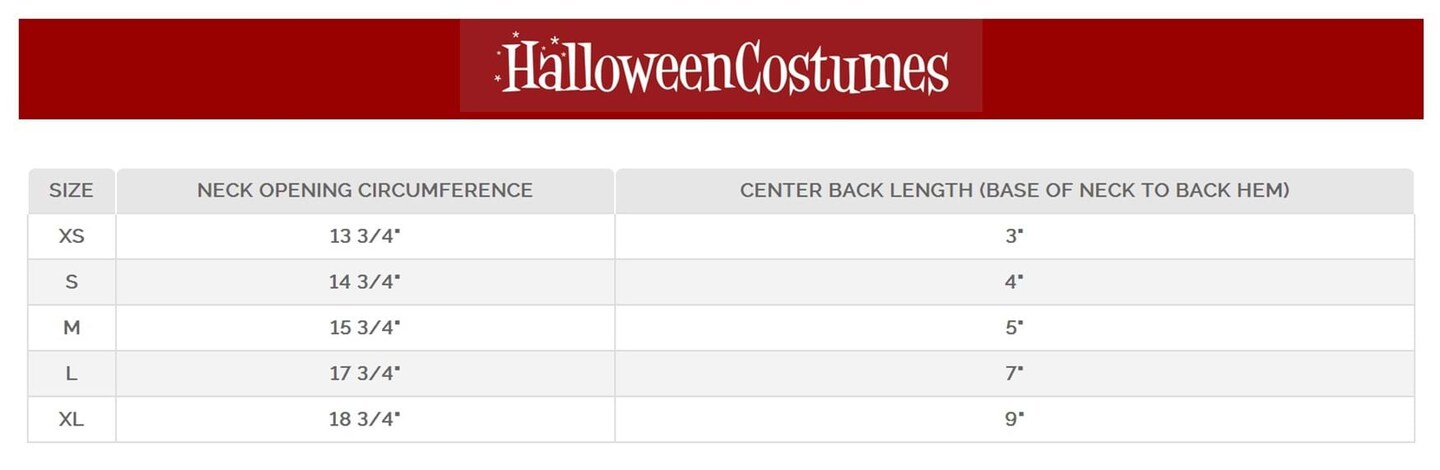Click the 13 3/4" neck measurement

(365, 236)
